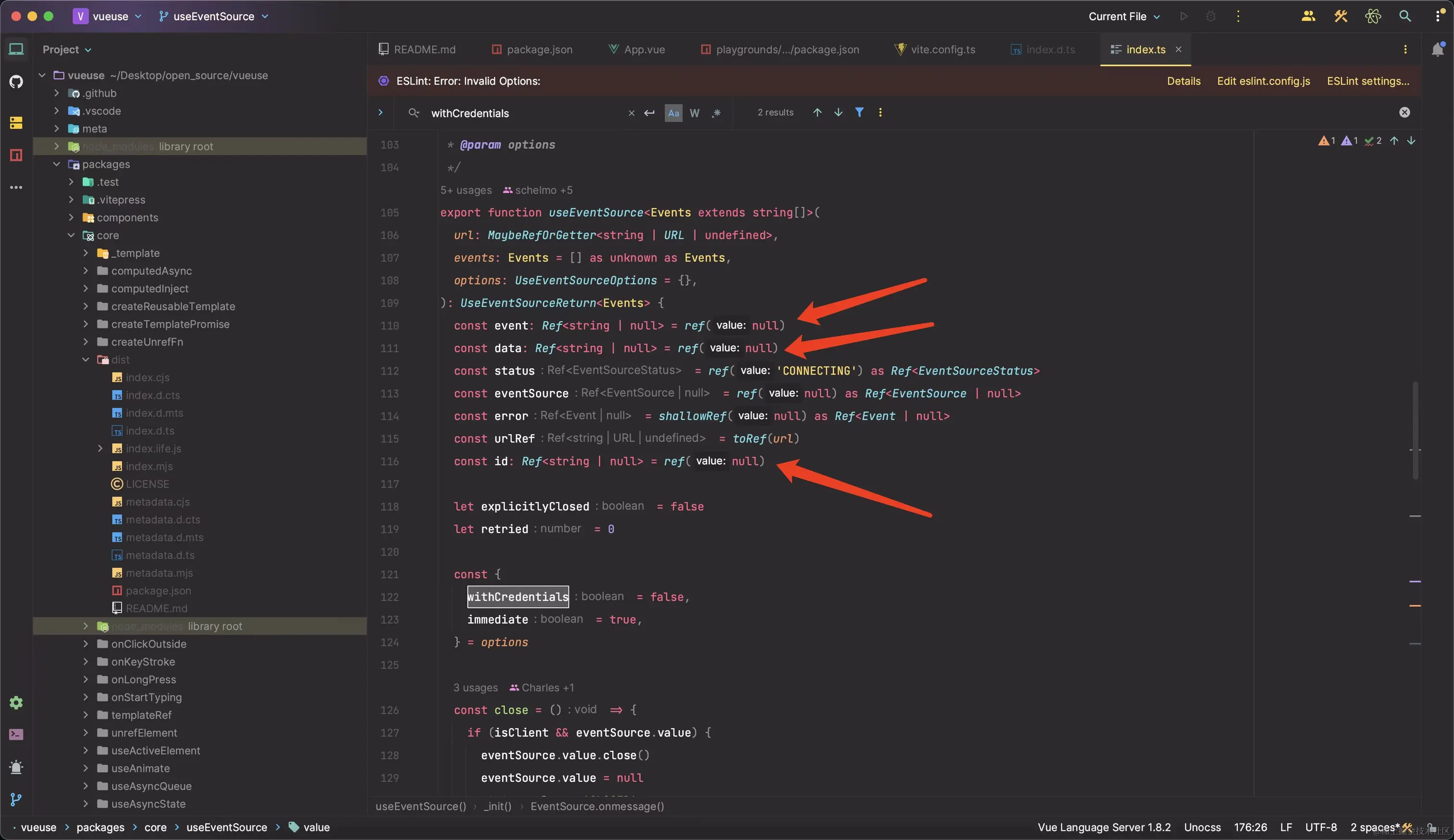Switch to package.json tab
Image resolution: width=1454 pixels, height=840 pixels.
tap(532, 50)
